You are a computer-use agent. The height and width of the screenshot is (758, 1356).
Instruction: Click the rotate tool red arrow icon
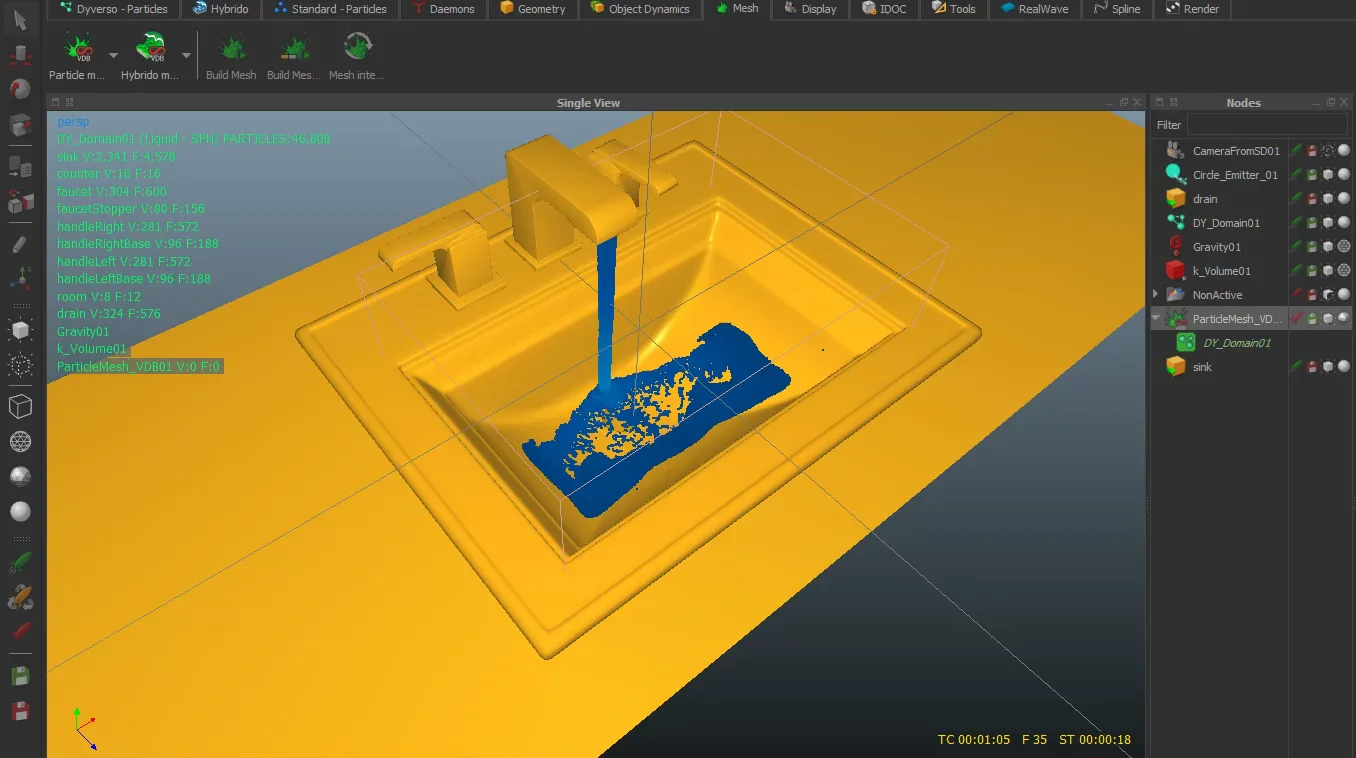(20, 89)
